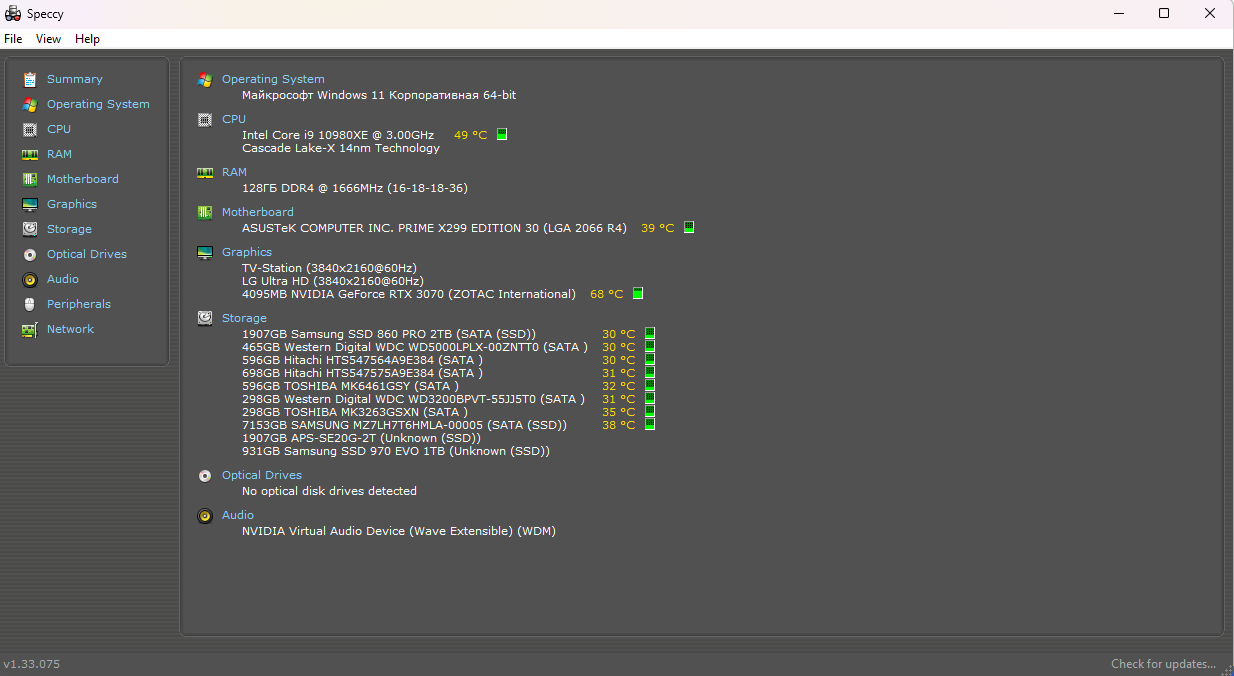Image resolution: width=1234 pixels, height=676 pixels.
Task: Click the Operating System Windows flag icon in sidebar
Action: [30, 104]
